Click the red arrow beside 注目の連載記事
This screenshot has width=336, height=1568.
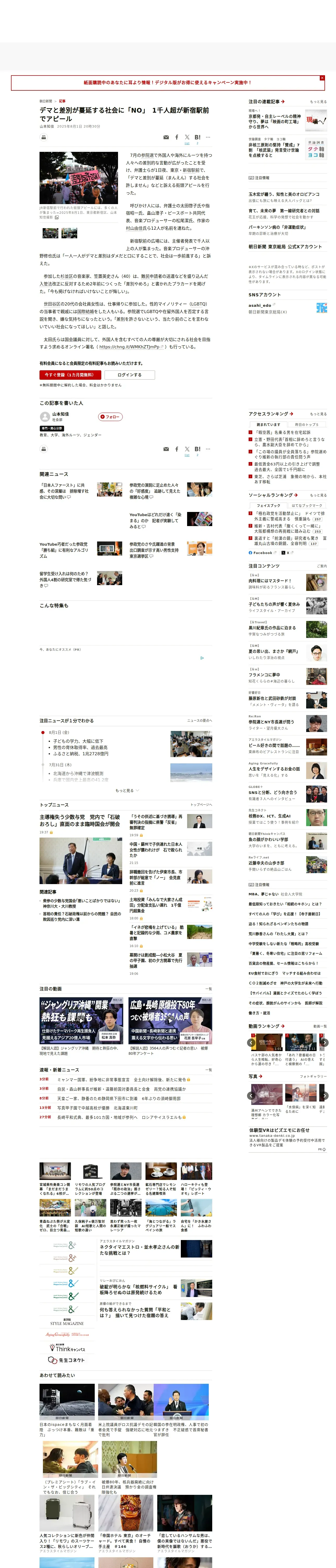[282, 102]
